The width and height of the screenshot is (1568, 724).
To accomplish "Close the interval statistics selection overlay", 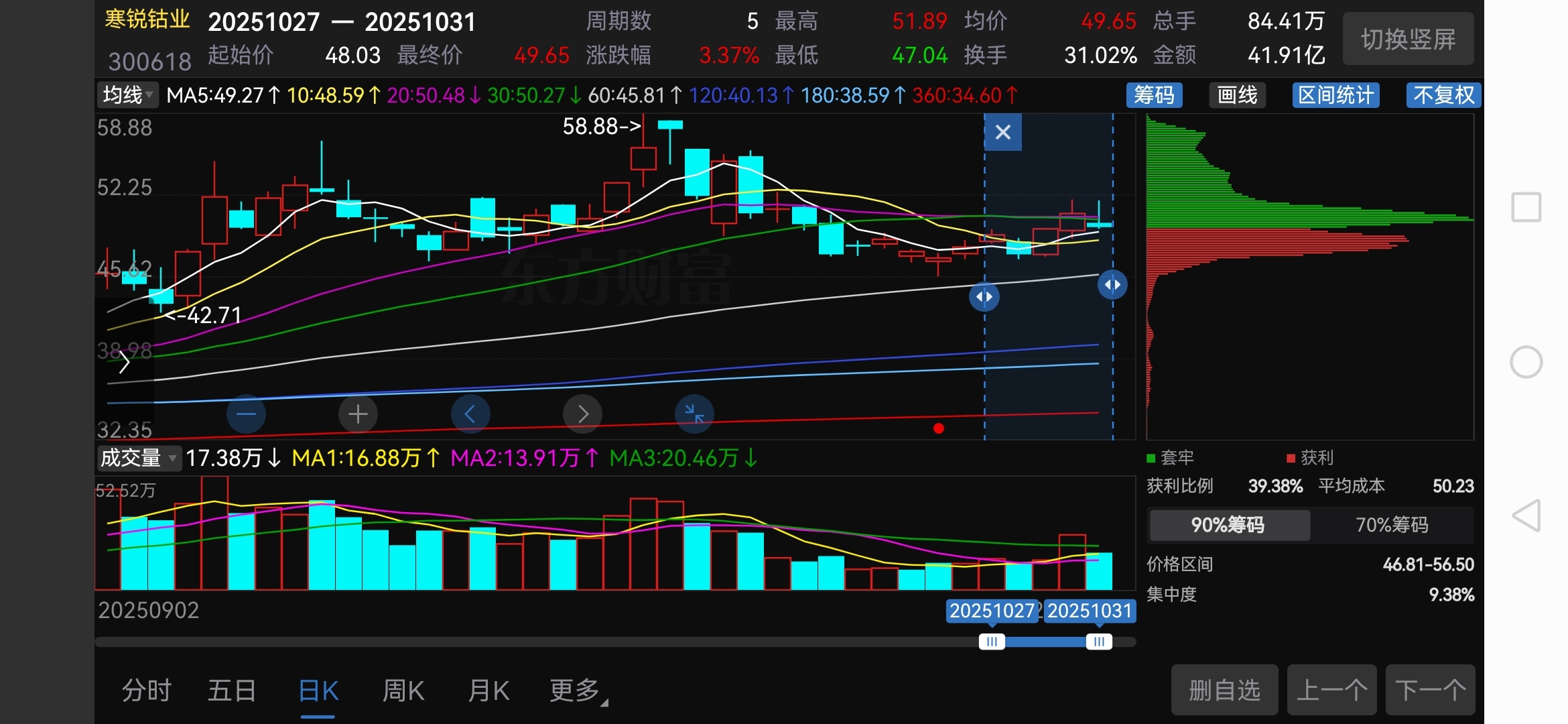I will pyautogui.click(x=1002, y=132).
